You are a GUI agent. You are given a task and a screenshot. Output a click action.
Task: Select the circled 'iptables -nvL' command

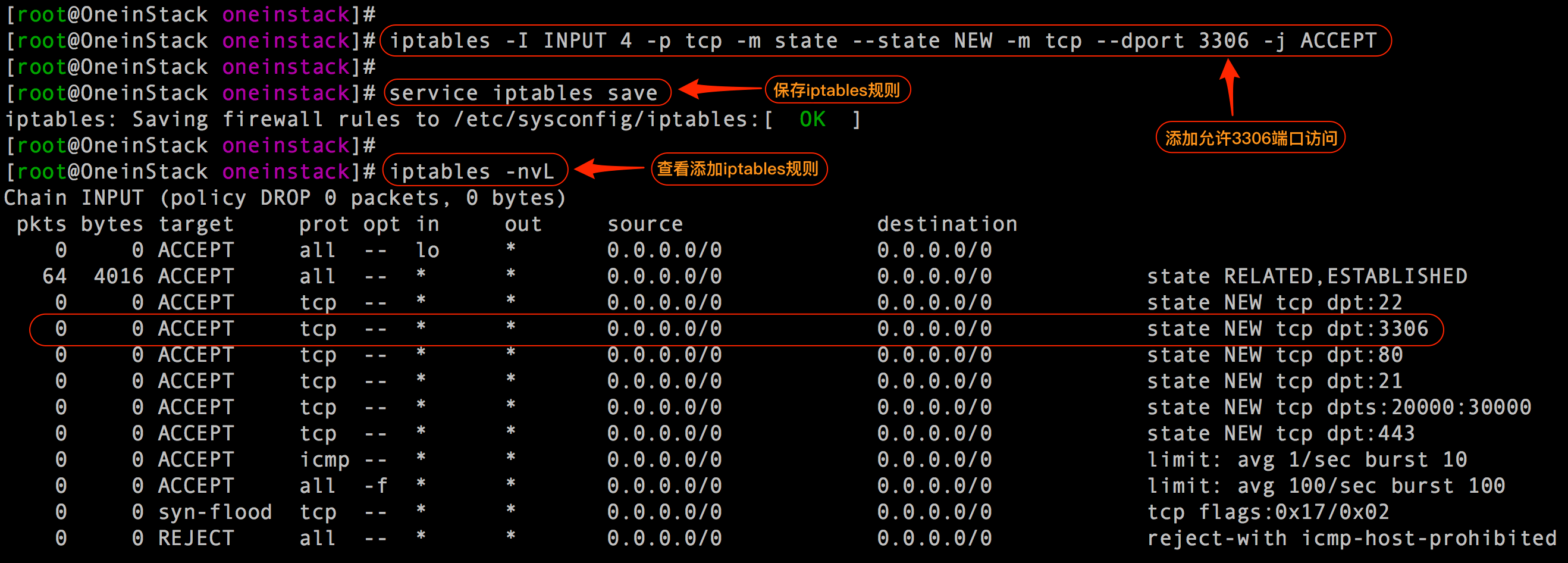click(475, 171)
